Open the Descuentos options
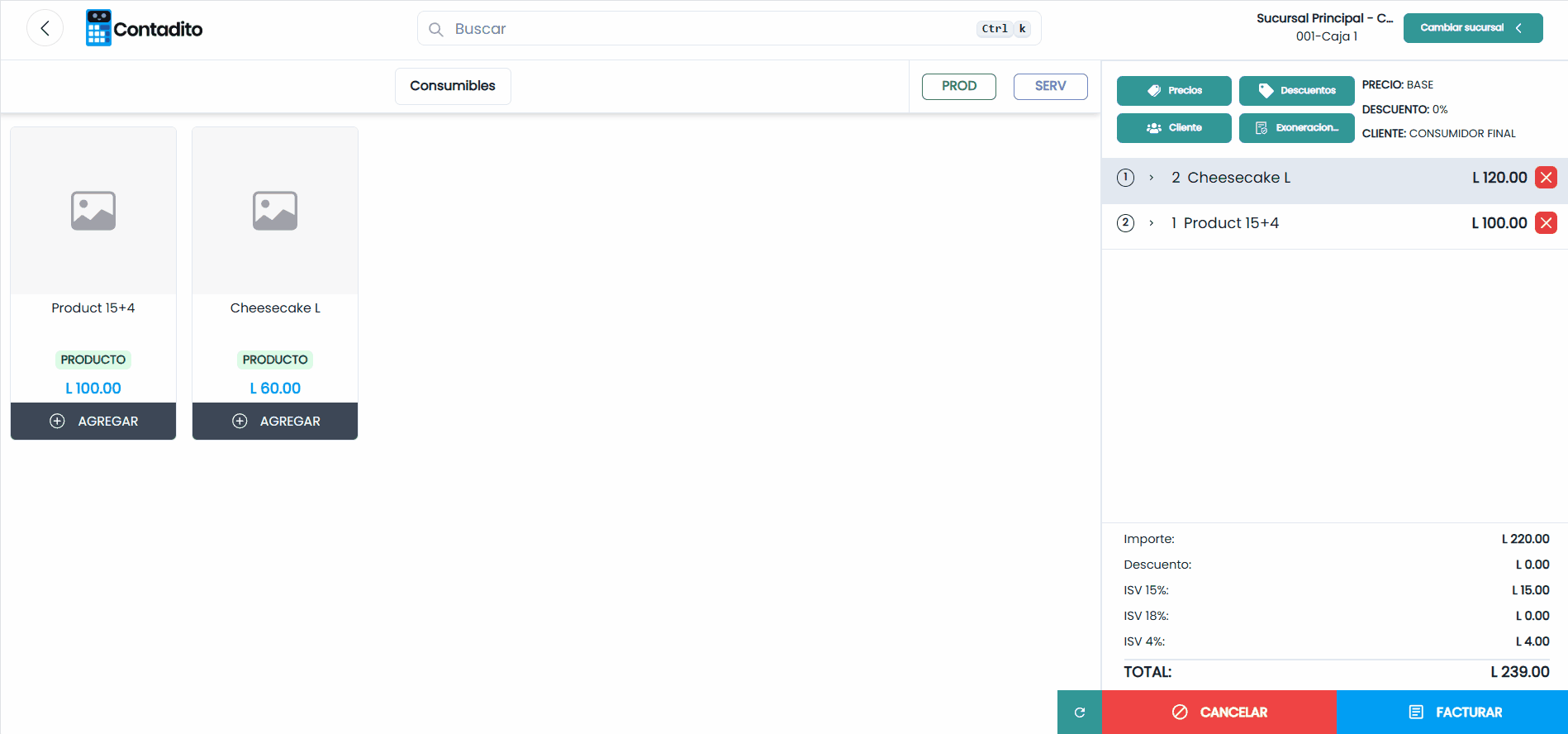 (1297, 91)
